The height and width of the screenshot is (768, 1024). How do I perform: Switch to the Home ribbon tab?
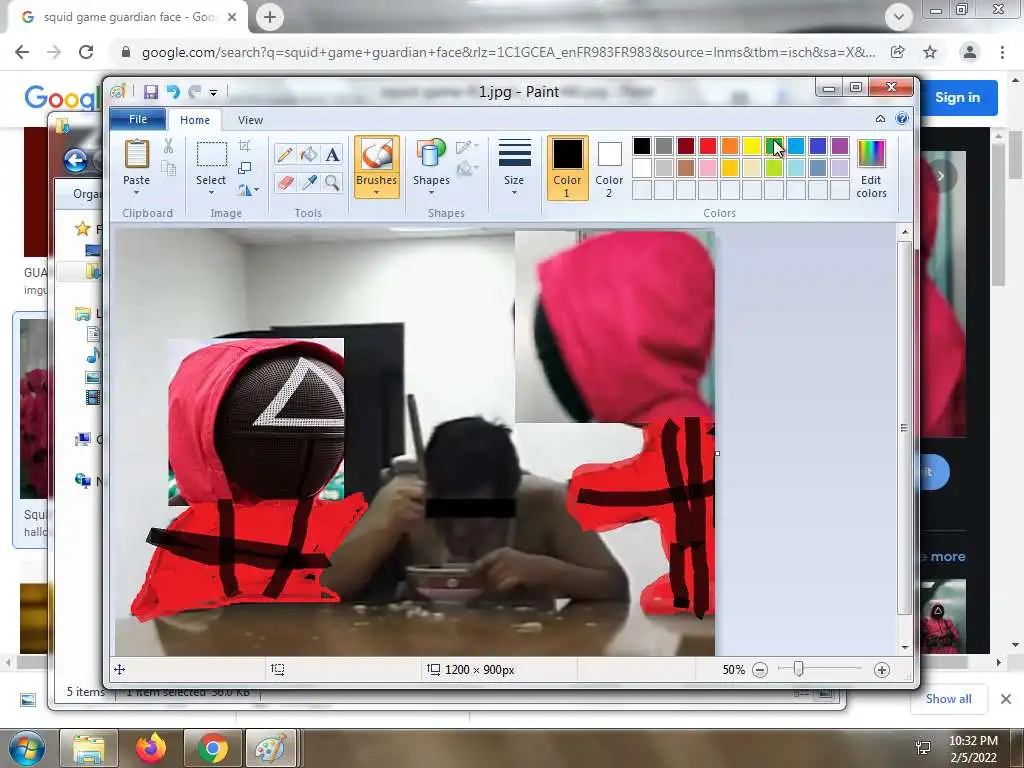195,120
